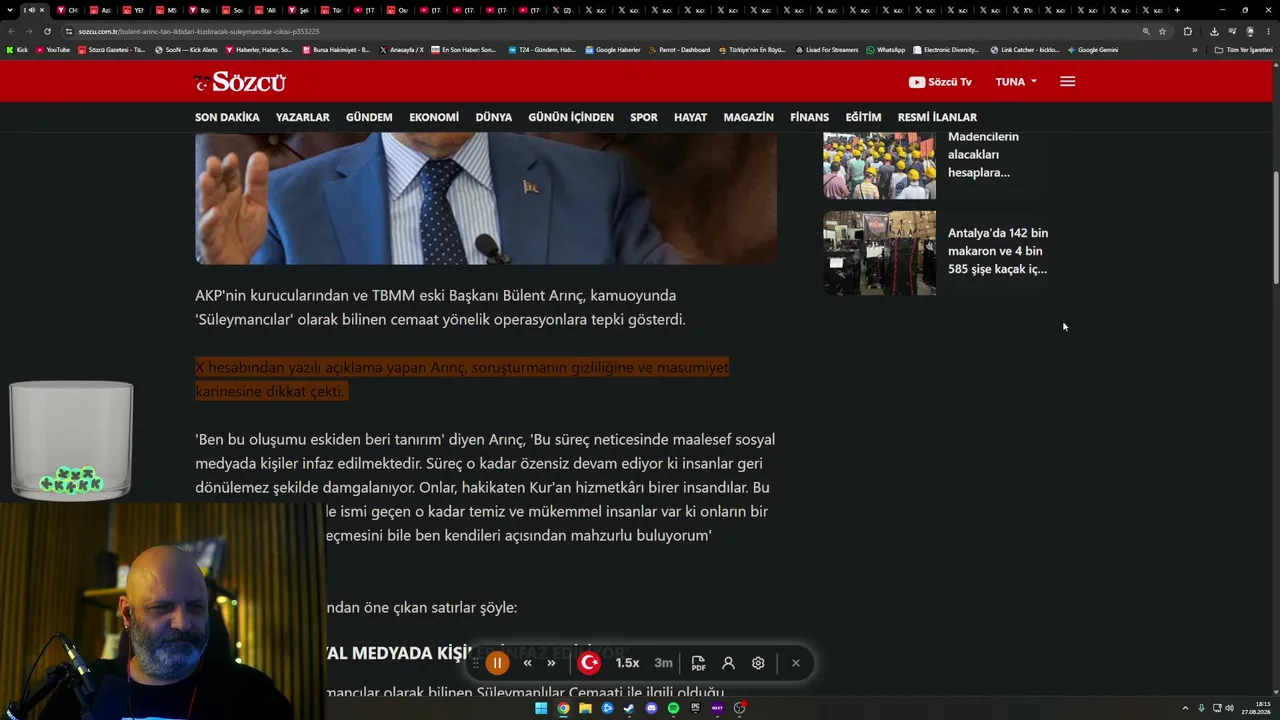This screenshot has height=720, width=1280.
Task: Open the Google Gemini bookmark
Action: pos(1093,50)
